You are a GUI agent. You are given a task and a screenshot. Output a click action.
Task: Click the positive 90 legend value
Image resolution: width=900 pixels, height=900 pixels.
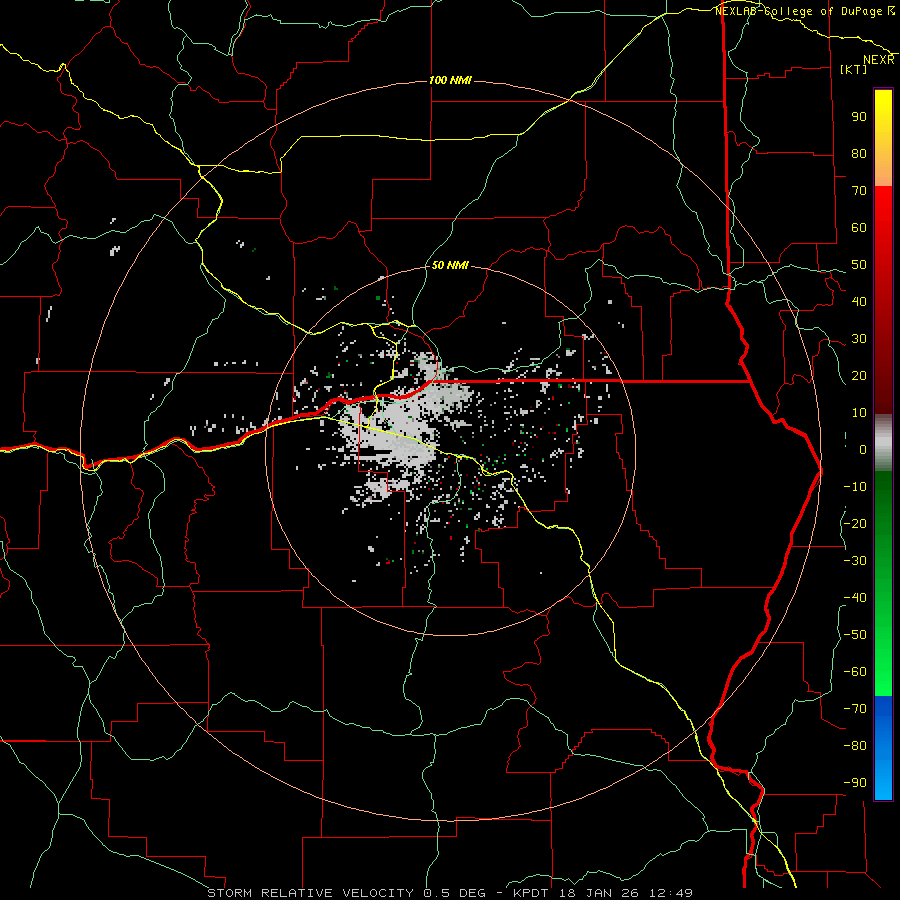click(859, 117)
